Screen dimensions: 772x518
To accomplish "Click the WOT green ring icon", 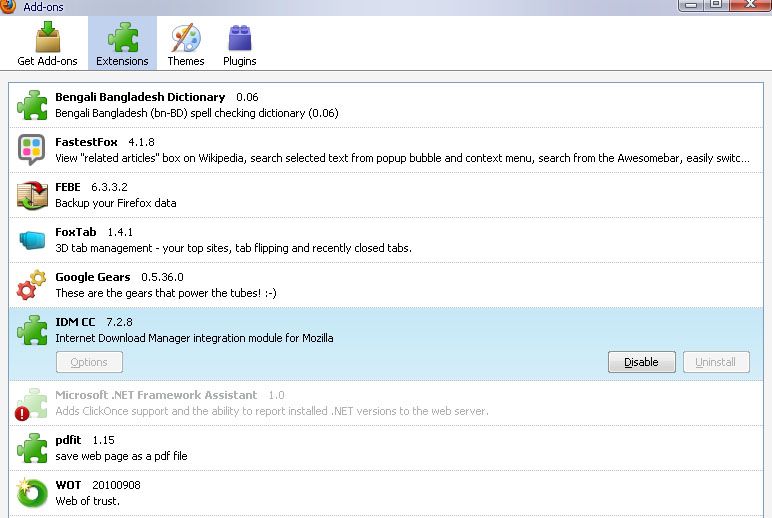I will 32,492.
